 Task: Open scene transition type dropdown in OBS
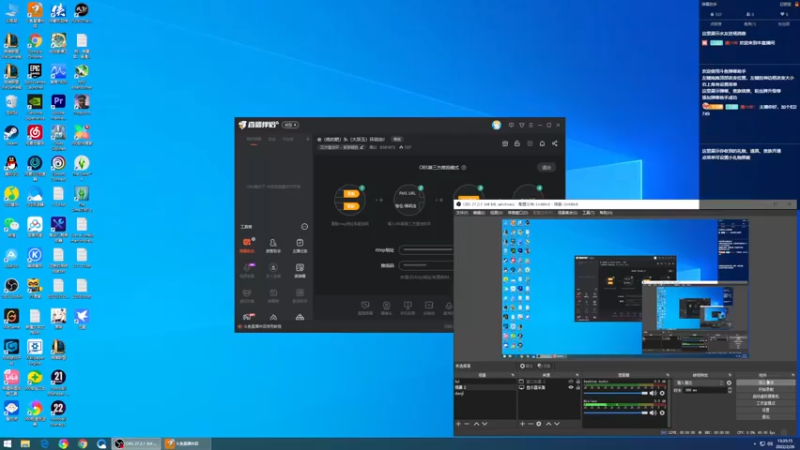pyautogui.click(x=699, y=383)
